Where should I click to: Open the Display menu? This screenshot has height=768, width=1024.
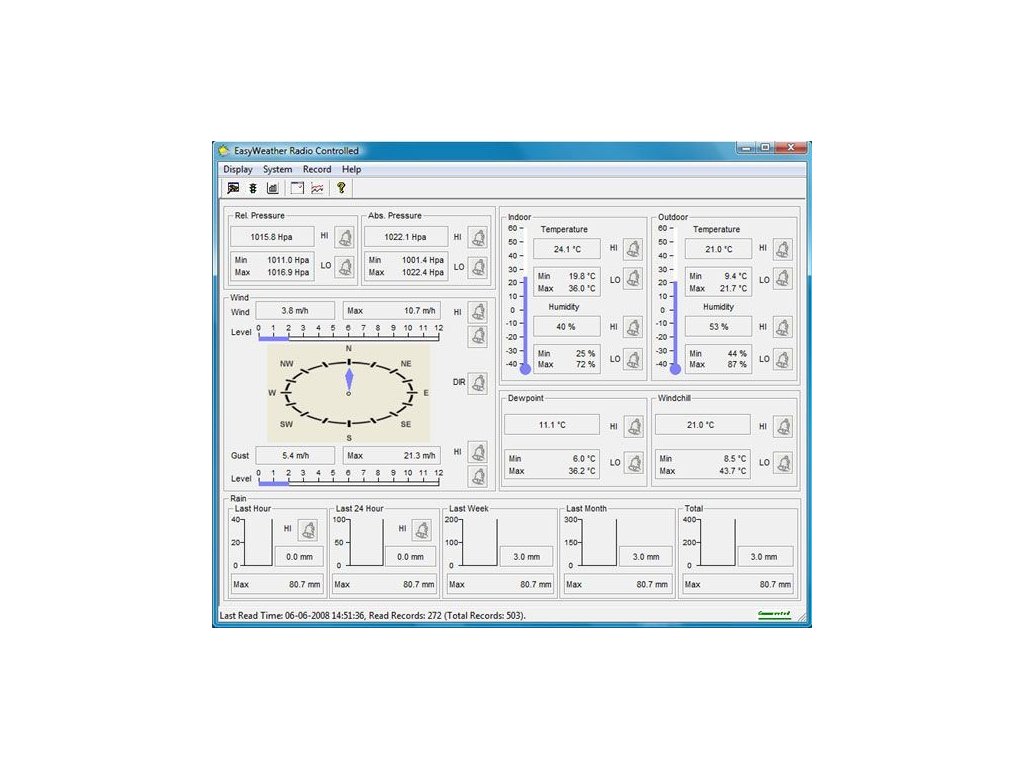pos(238,169)
